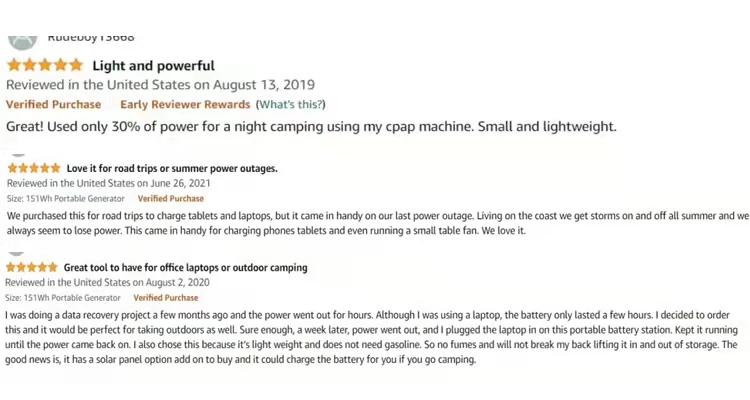The image size is (750, 400).
Task: Click the five-star rating on the office laptops review
Action: [x=32, y=267]
